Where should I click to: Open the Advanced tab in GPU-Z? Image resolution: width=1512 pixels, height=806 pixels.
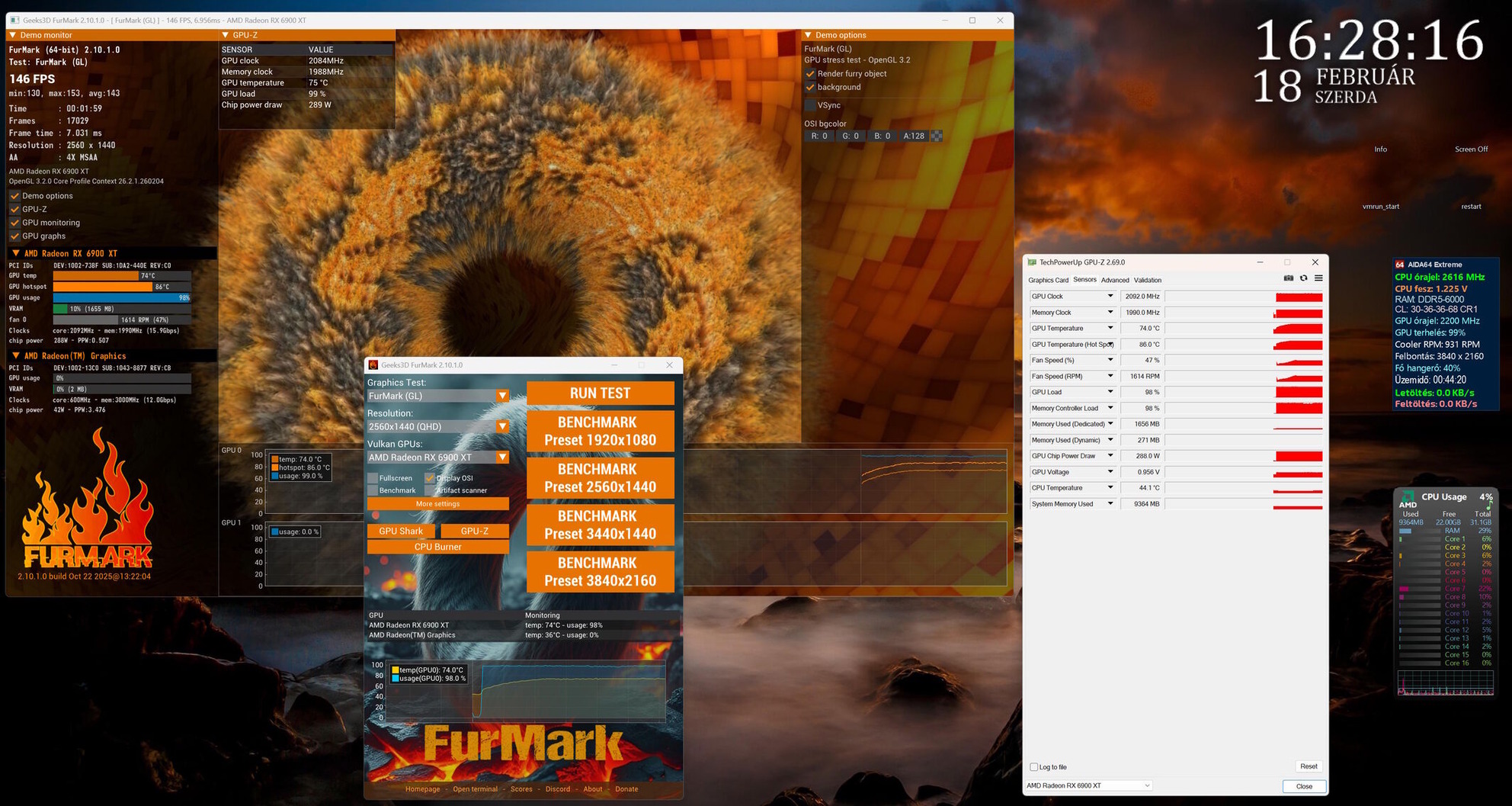pyautogui.click(x=1115, y=281)
